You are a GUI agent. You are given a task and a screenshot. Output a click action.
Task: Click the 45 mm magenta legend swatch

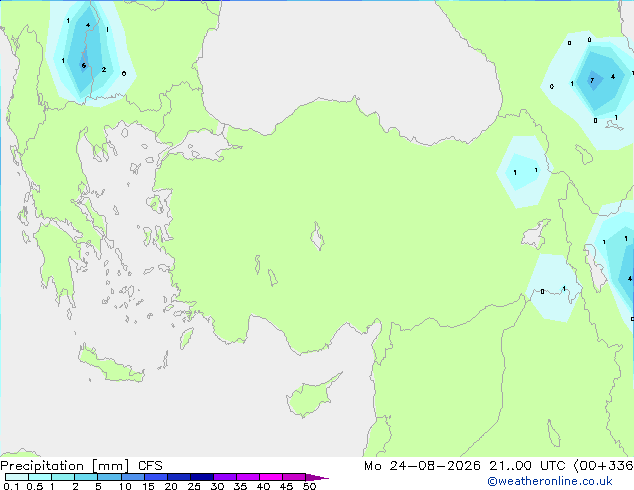[294, 477]
